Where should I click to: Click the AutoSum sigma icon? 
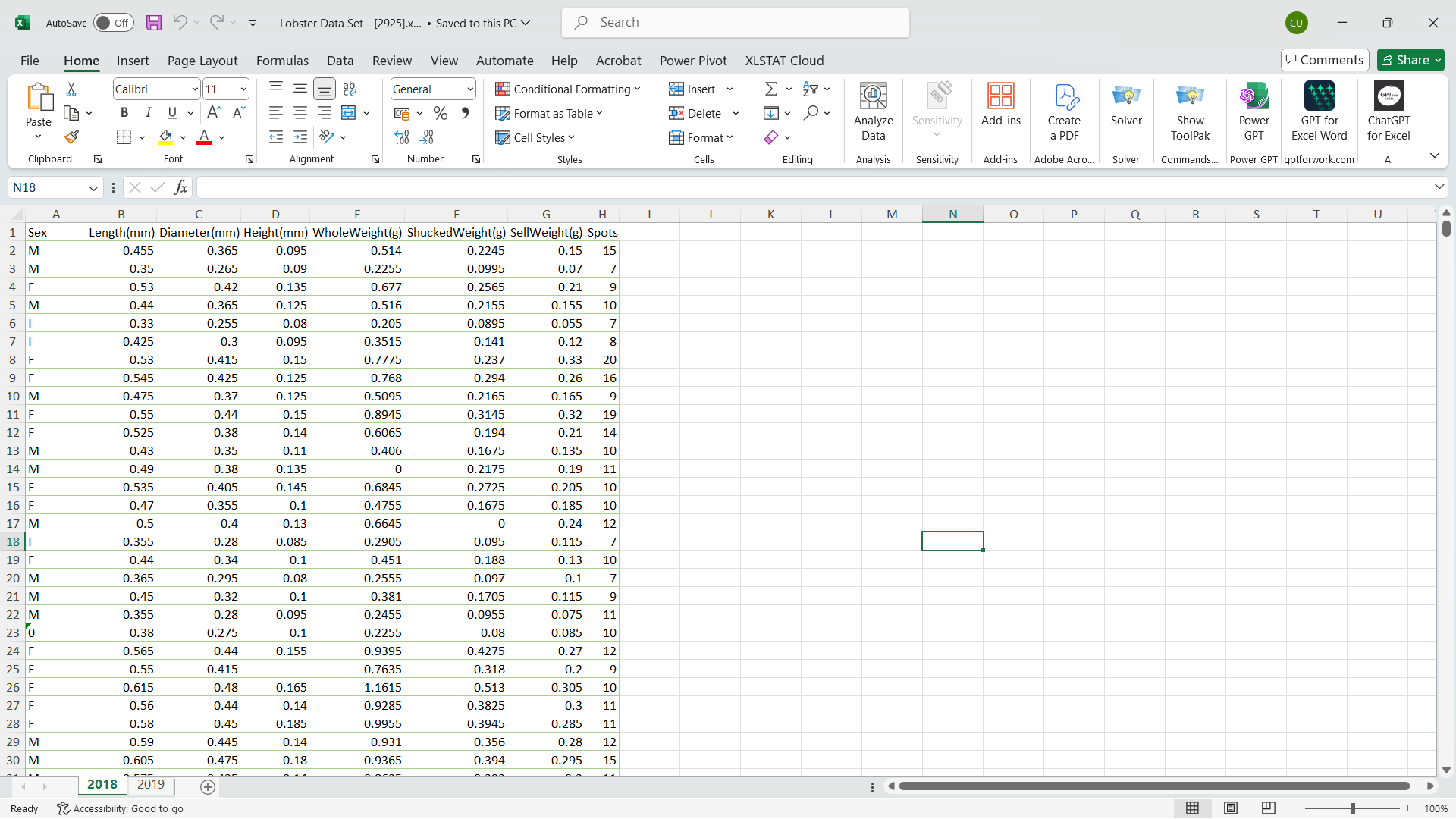770,89
